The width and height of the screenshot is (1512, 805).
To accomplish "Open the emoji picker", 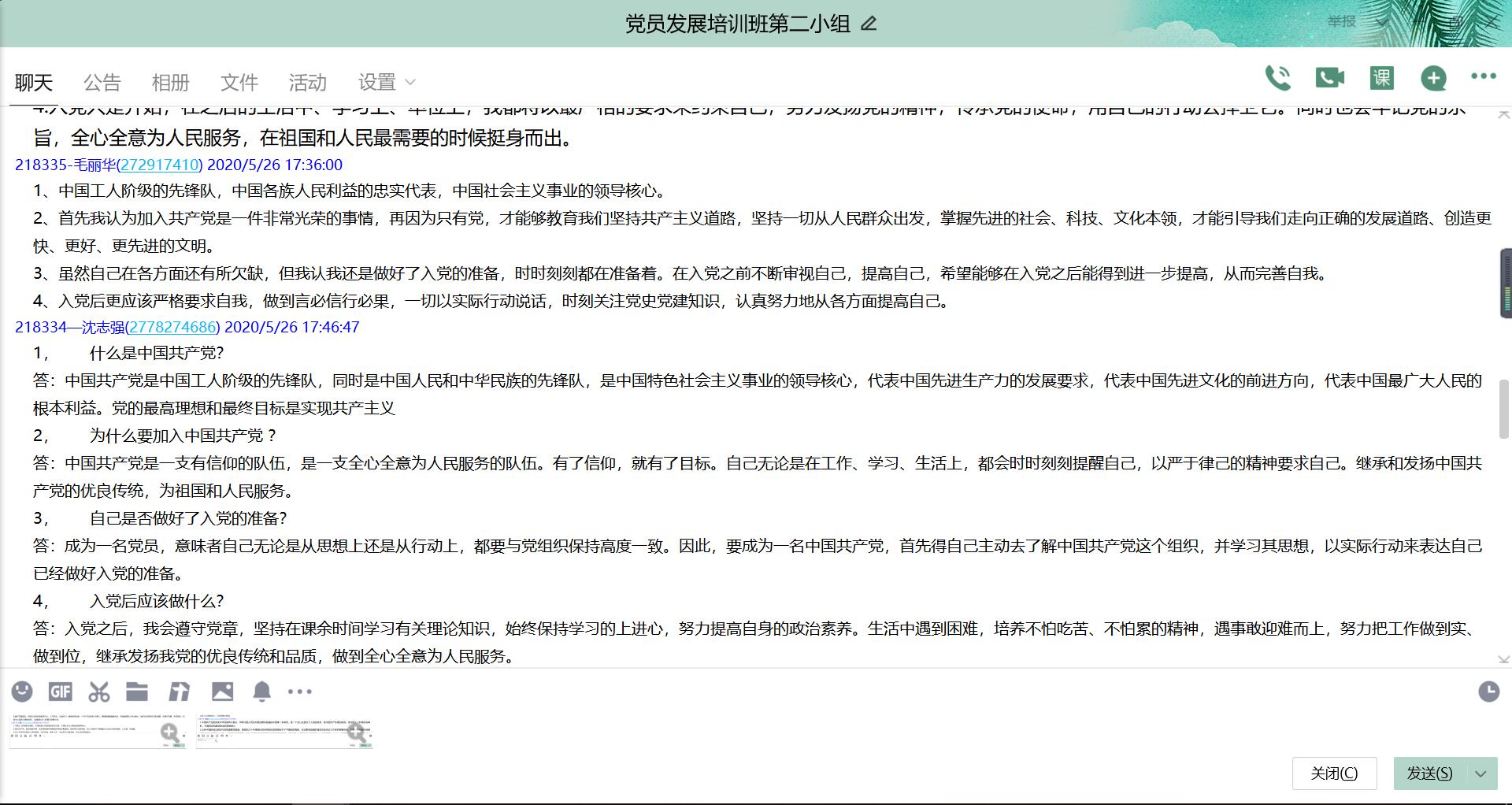I will [22, 692].
